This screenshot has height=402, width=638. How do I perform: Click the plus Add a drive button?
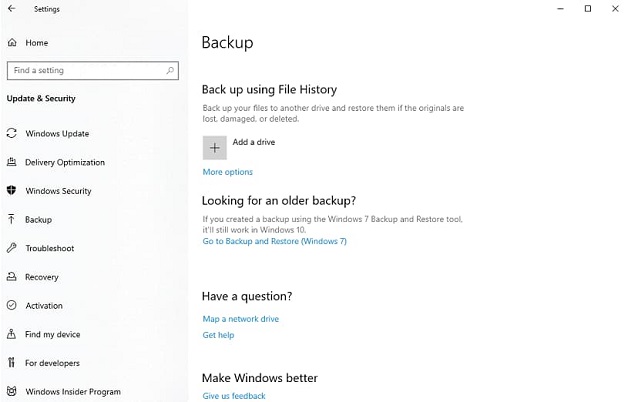215,148
